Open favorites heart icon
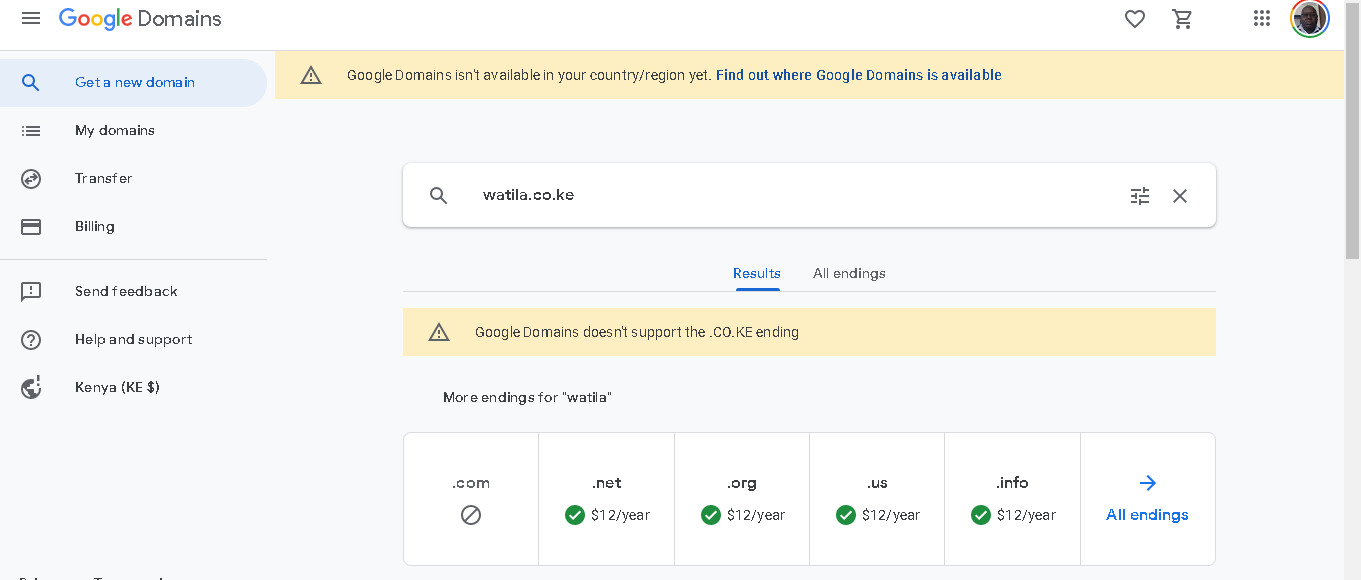This screenshot has height=580, width=1361. coord(1134,18)
